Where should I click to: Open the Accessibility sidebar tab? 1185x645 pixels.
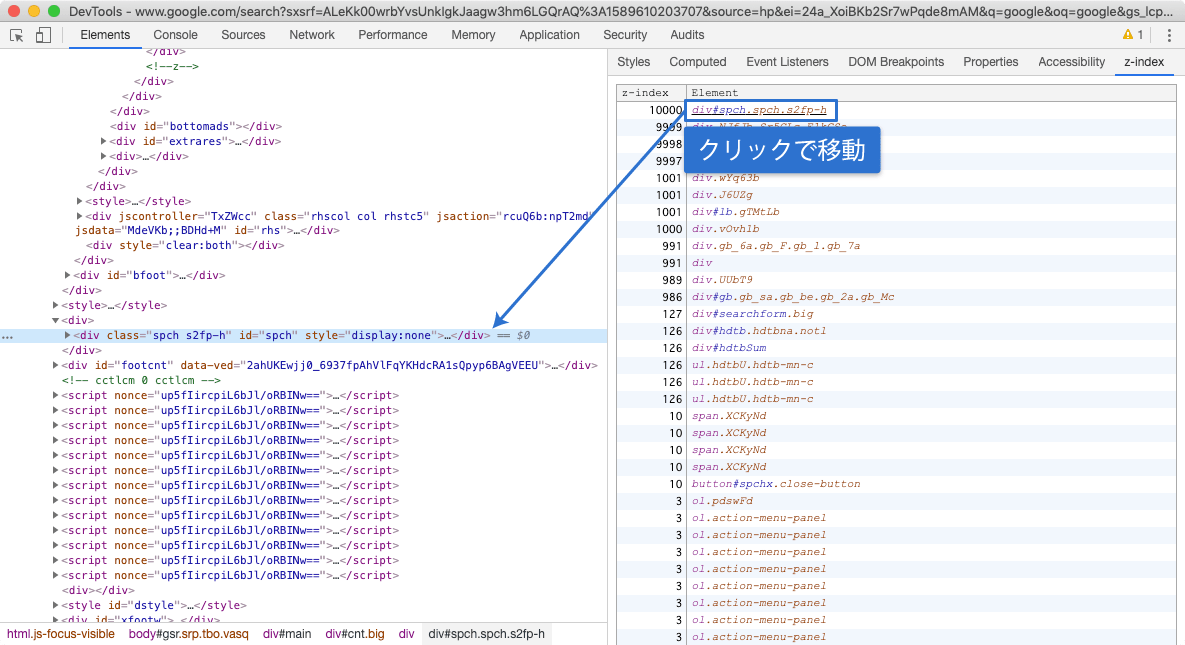(1071, 62)
